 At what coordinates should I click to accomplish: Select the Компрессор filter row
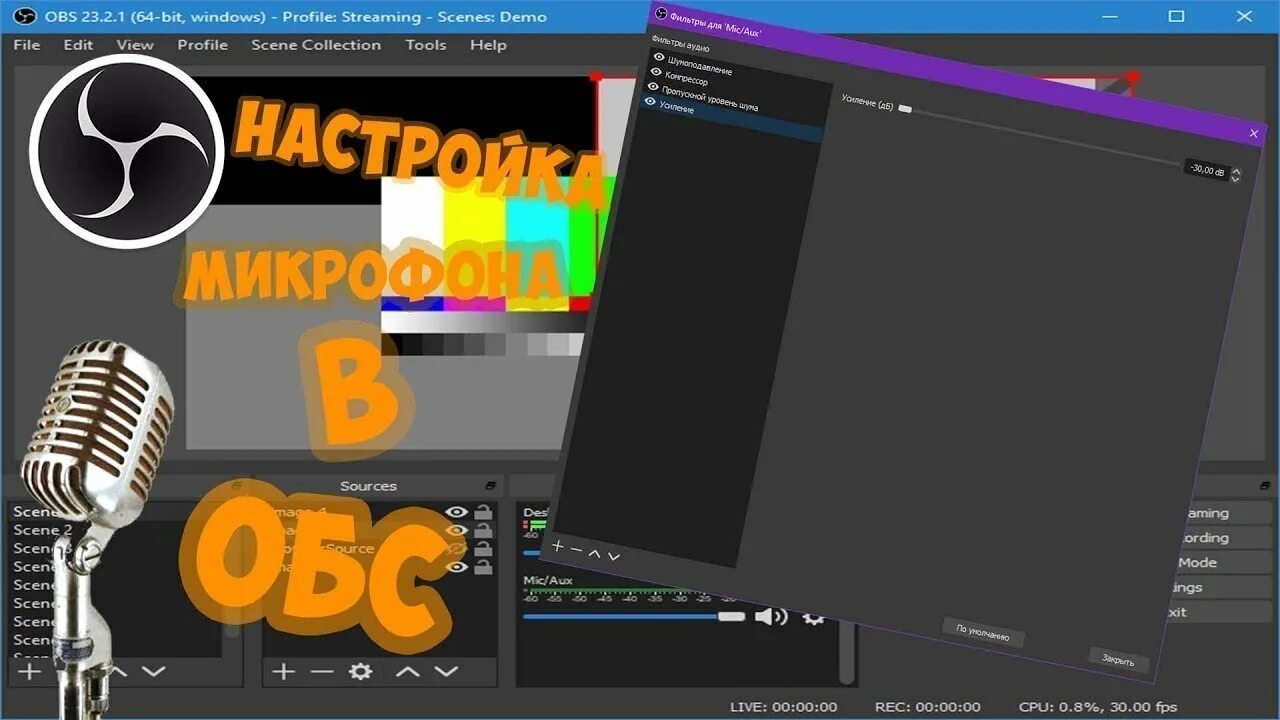pyautogui.click(x=740, y=89)
